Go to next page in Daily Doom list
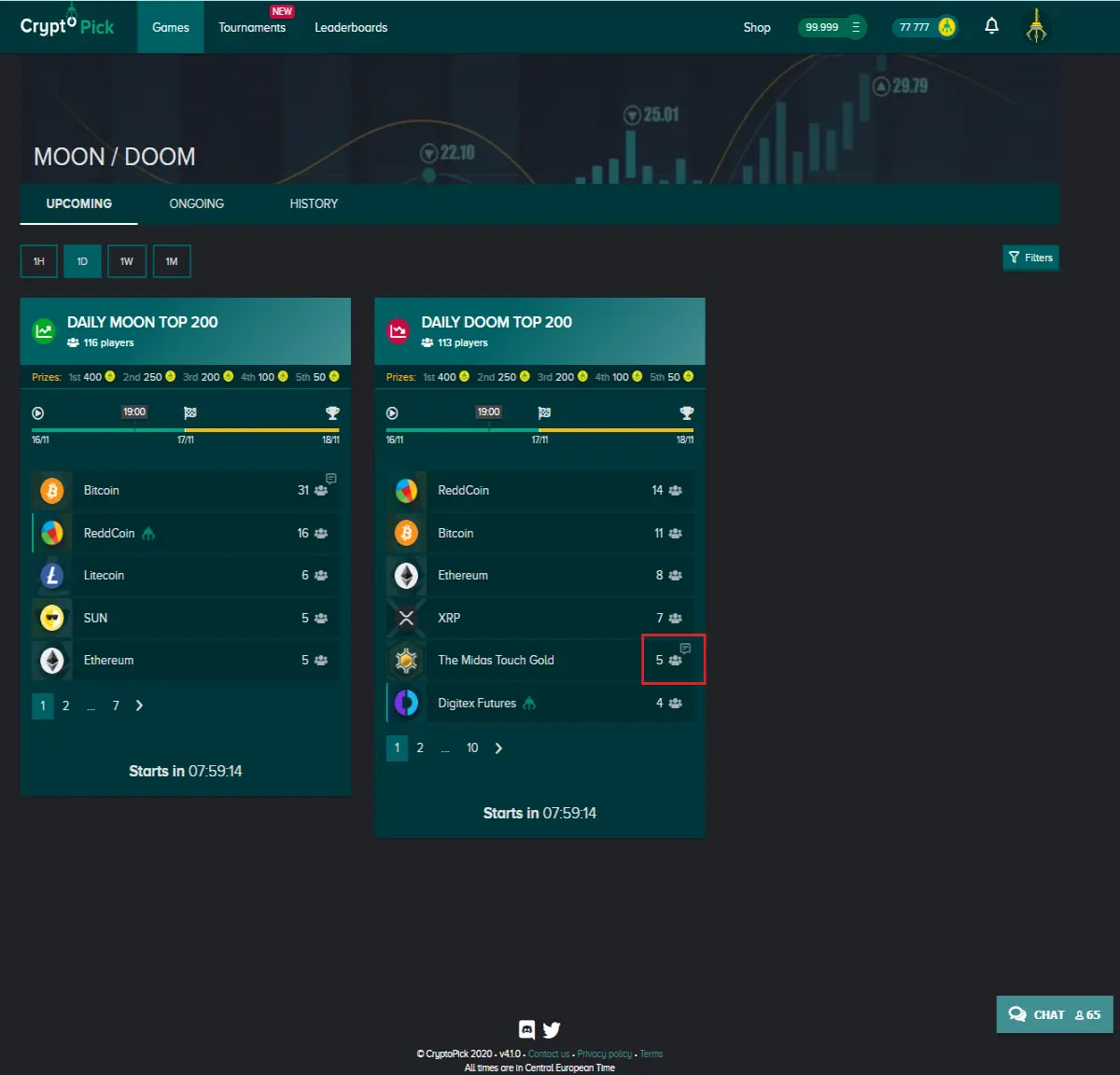The image size is (1120, 1075). pos(498,747)
